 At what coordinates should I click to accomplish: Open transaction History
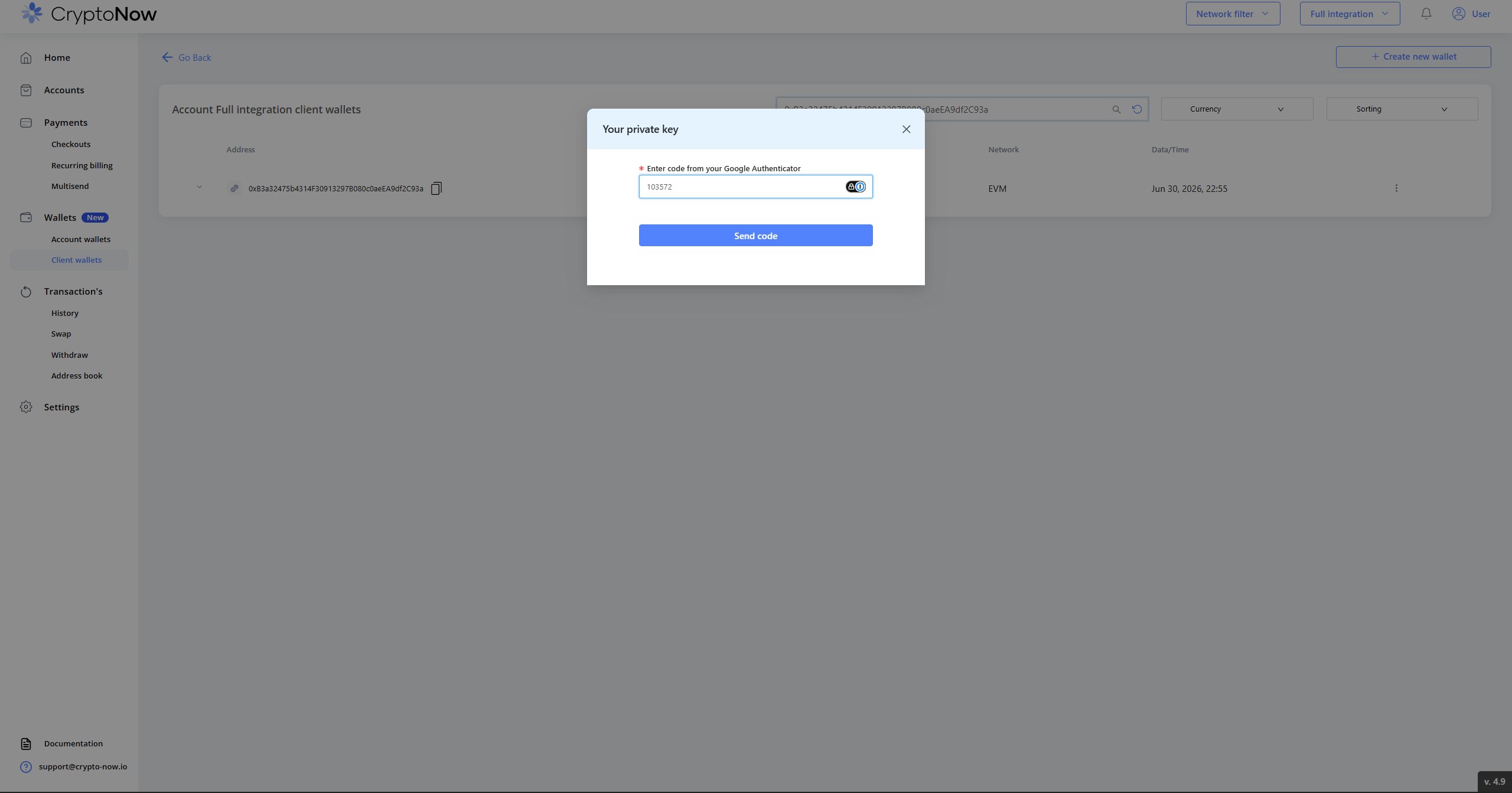point(65,313)
